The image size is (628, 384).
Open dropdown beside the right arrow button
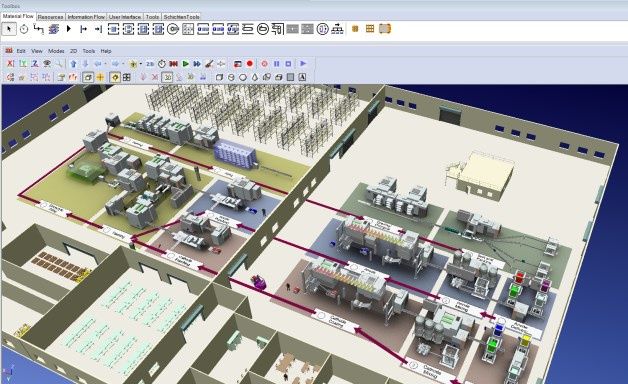click(123, 64)
